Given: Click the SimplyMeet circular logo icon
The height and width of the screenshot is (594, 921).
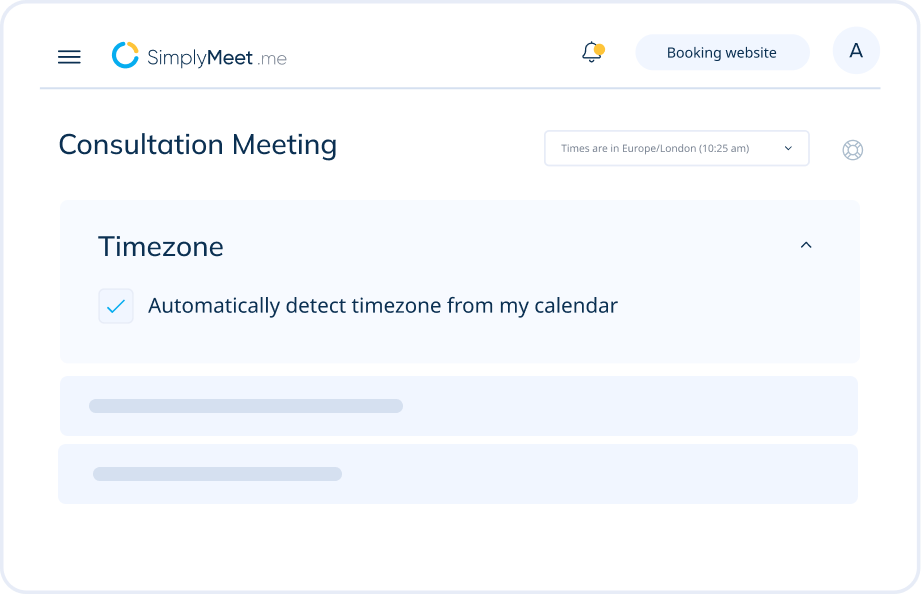Looking at the screenshot, I should pos(125,55).
